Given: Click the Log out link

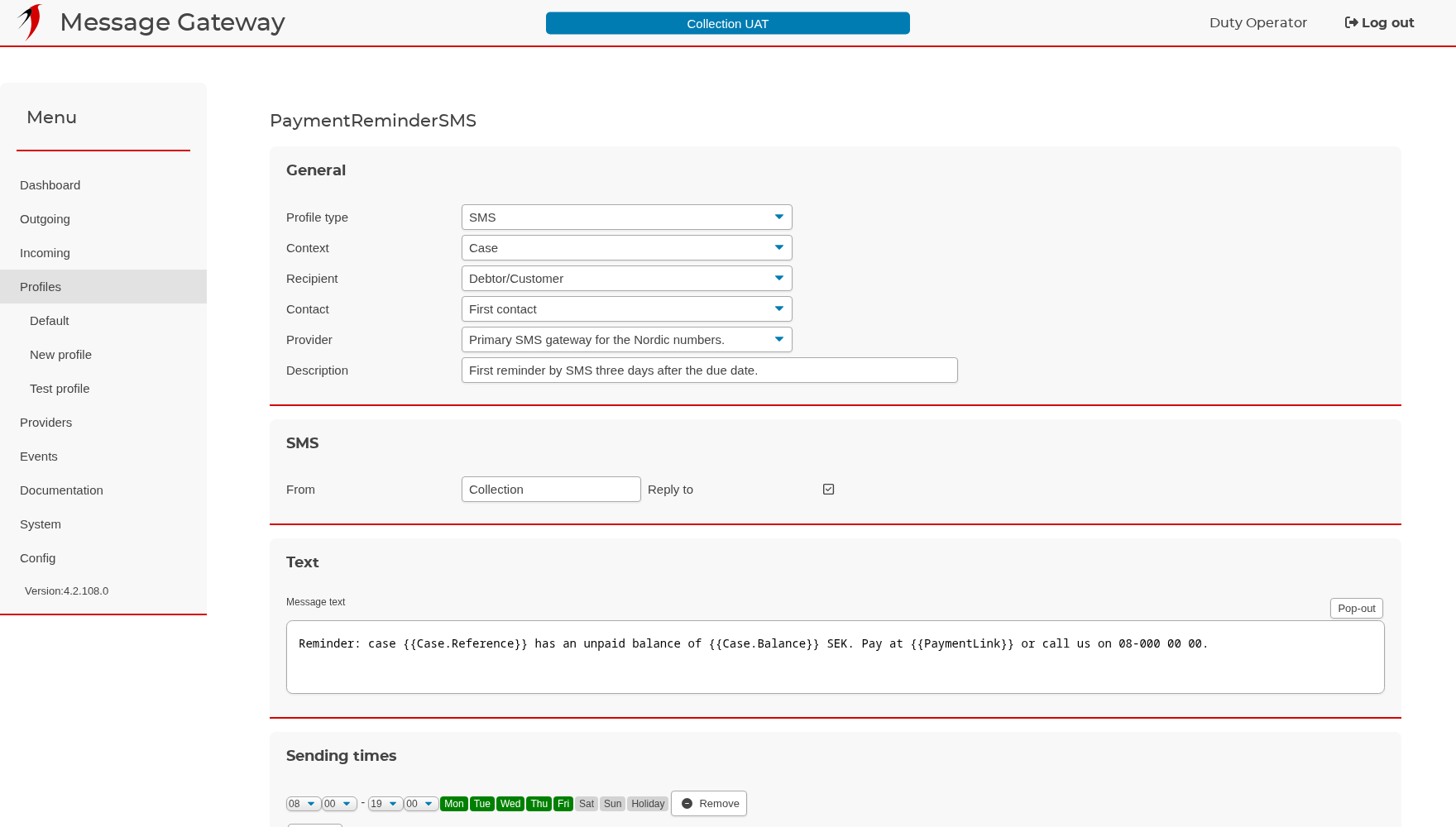Looking at the screenshot, I should pyautogui.click(x=1379, y=23).
